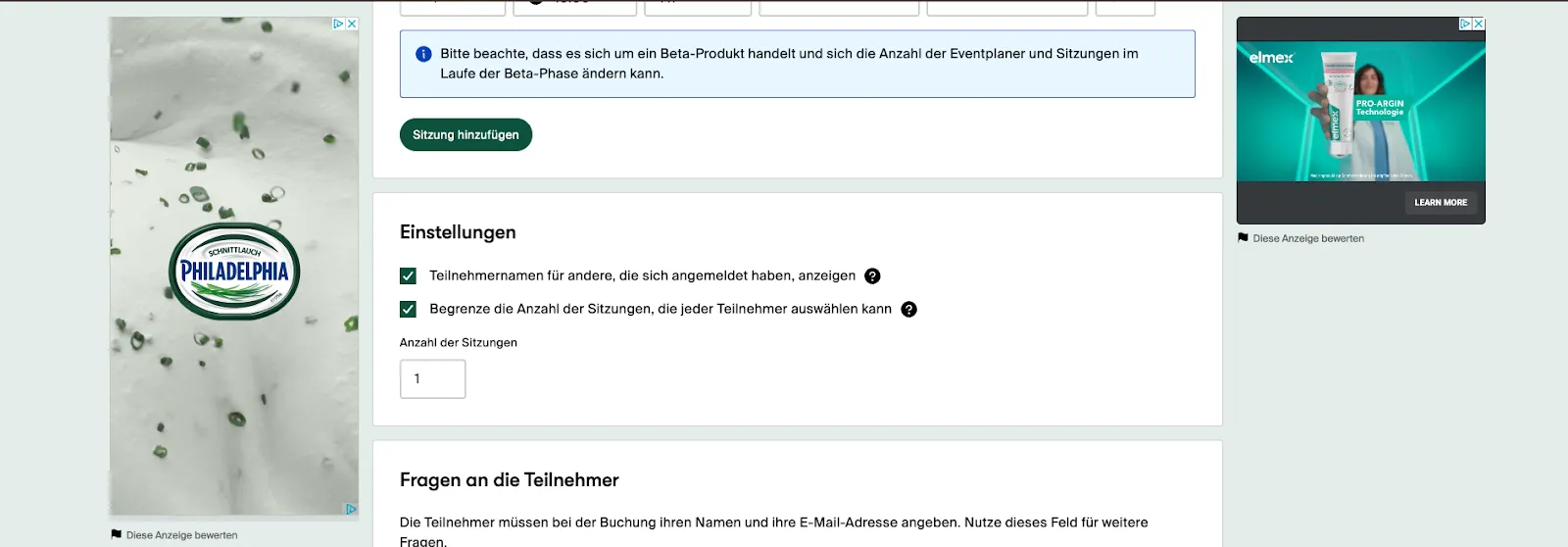Click the Begrenze die Anzahl der Sitzungen label
The image size is (1568, 547).
[660, 310]
